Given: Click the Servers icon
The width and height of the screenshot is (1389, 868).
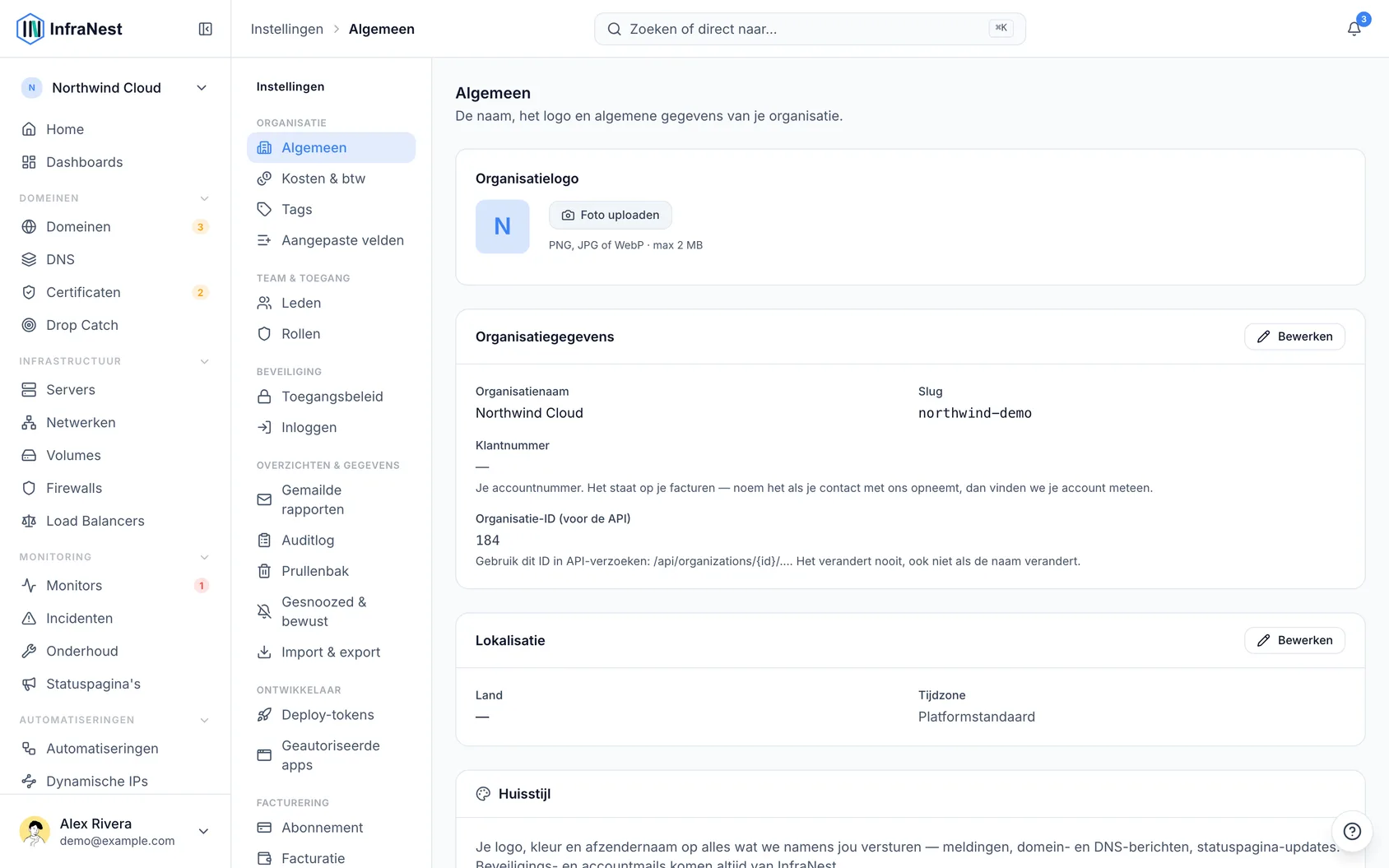Looking at the screenshot, I should (29, 389).
